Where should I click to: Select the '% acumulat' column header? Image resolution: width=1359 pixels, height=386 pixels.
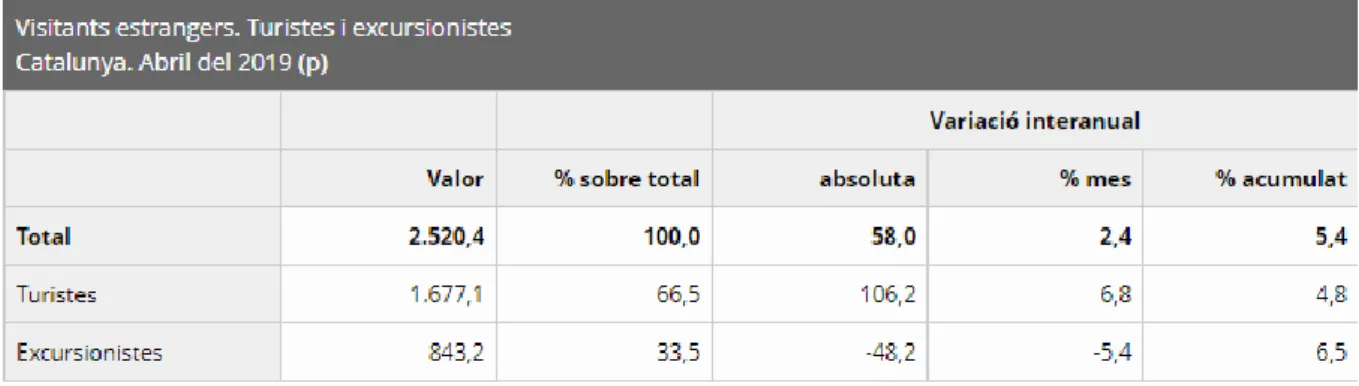(1299, 180)
